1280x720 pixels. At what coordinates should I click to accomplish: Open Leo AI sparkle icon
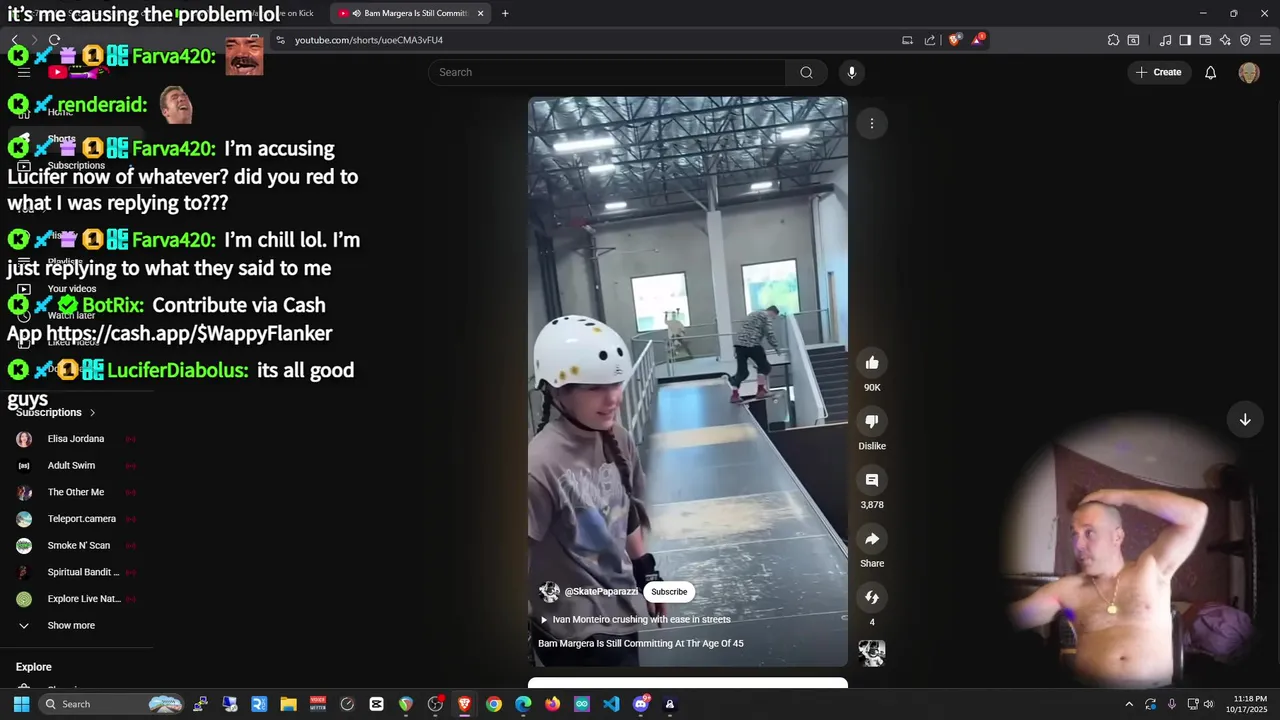coord(1225,40)
